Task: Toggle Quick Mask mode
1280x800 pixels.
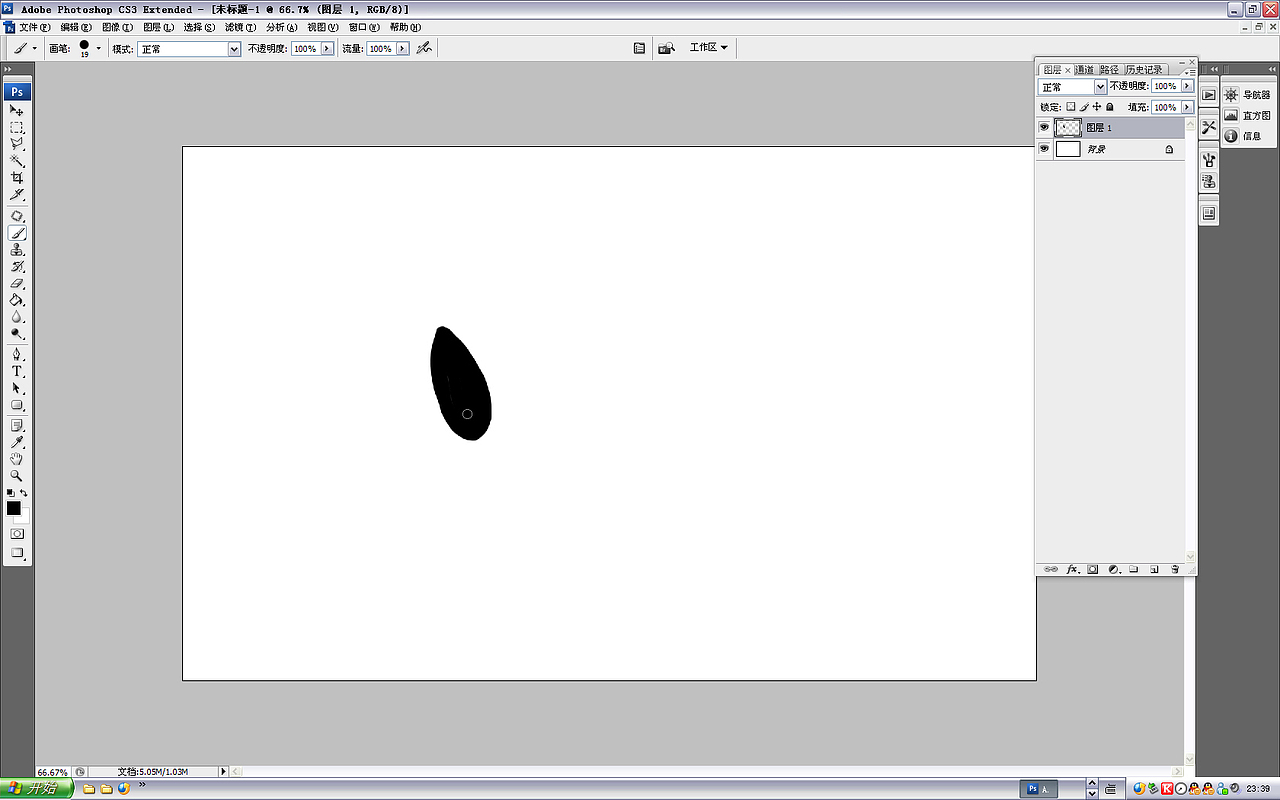Action: [17, 534]
